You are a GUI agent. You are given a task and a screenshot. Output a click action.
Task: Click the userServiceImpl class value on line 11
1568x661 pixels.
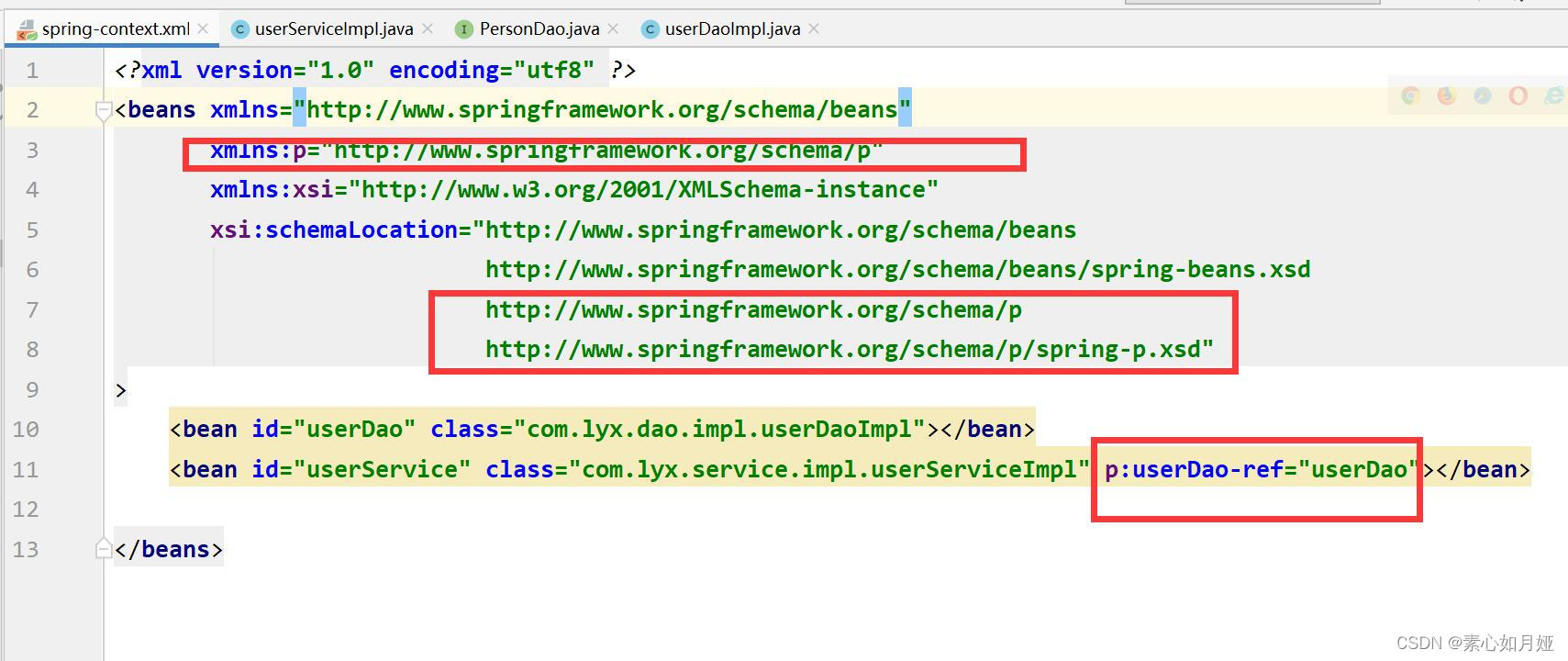click(x=828, y=470)
